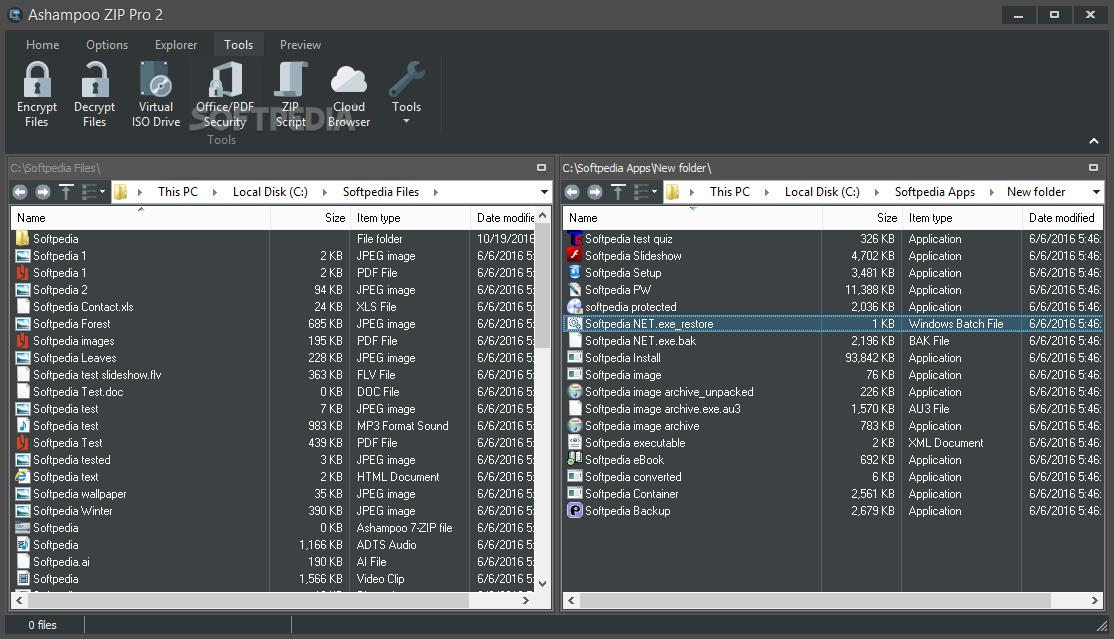Screen dimensions: 1114x639
Task: Switch to the Explorer tab
Action: tap(175, 45)
